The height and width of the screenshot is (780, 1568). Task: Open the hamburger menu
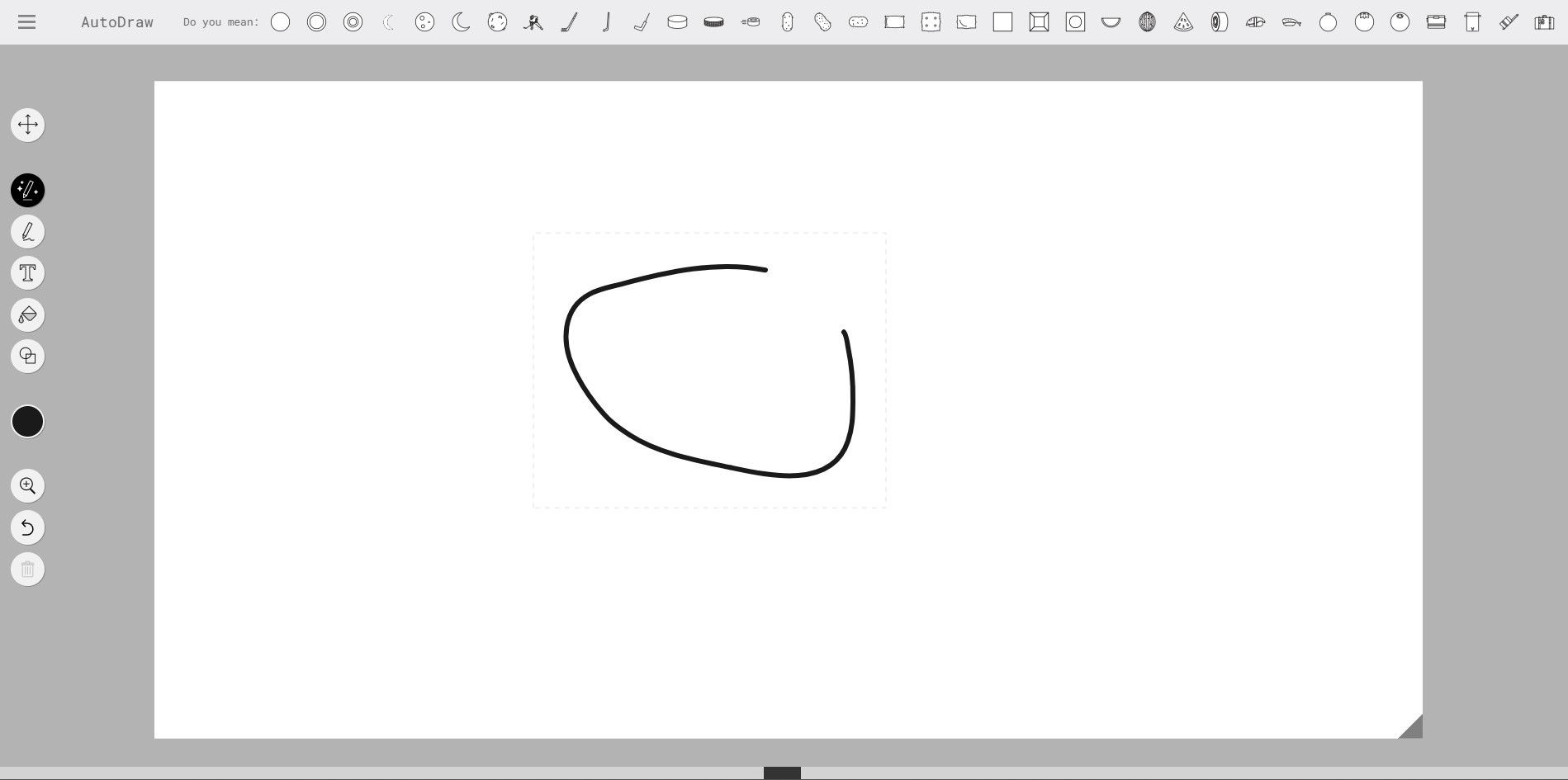pyautogui.click(x=26, y=22)
